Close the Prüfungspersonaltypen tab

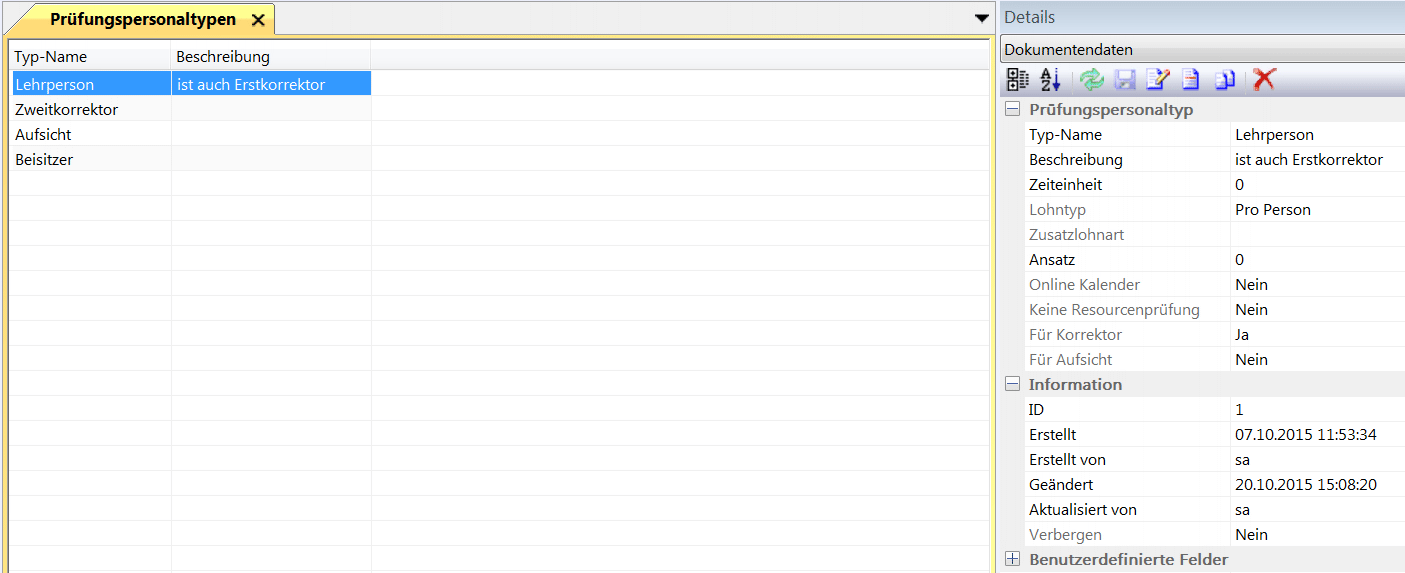[258, 20]
